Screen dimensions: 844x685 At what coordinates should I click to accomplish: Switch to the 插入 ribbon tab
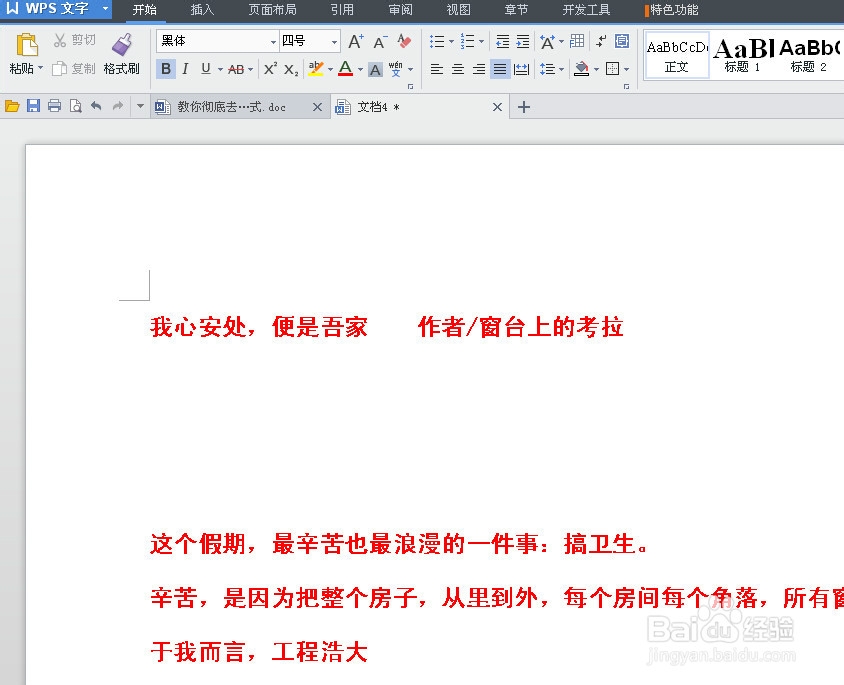(202, 10)
